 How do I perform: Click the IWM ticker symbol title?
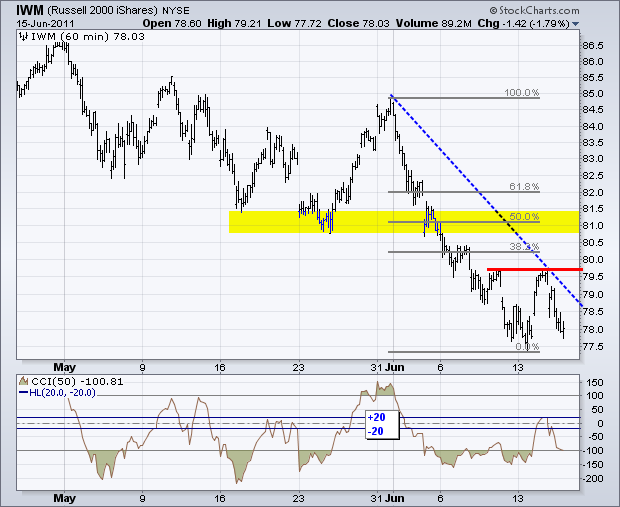(30, 10)
